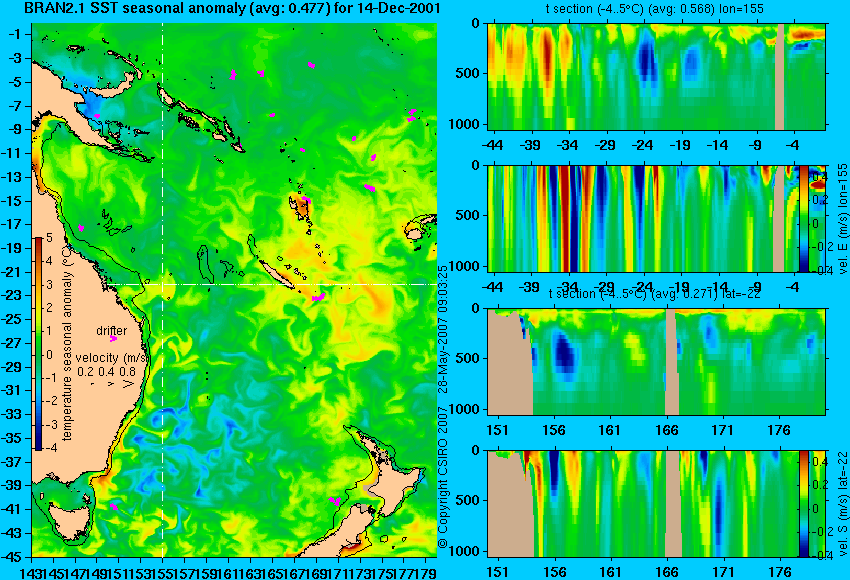Click the magenta drifter marker east of Tasmania
Viewport: 850px width, 580px height.
pos(114,506)
